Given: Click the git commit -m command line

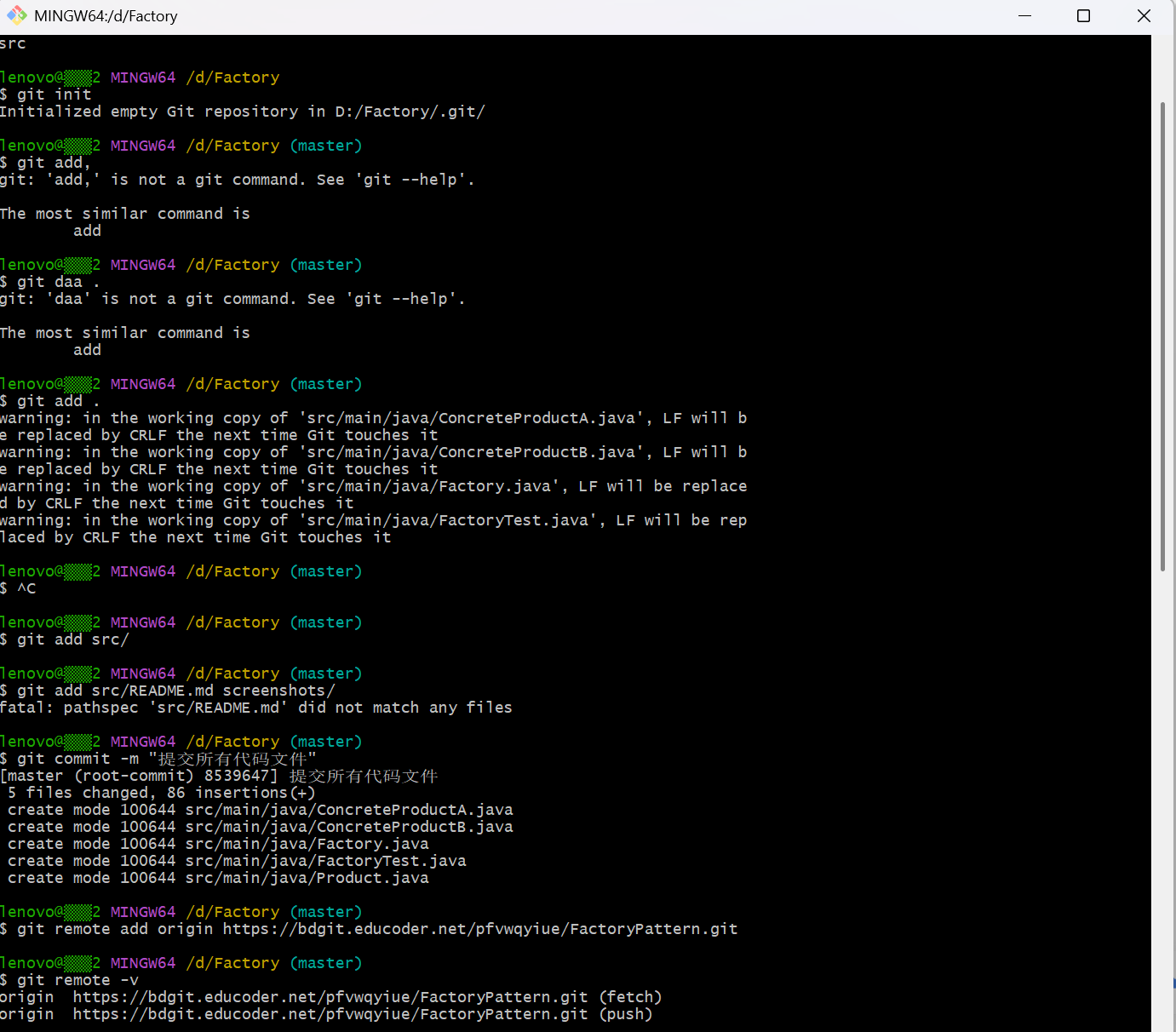Looking at the screenshot, I should 166,759.
